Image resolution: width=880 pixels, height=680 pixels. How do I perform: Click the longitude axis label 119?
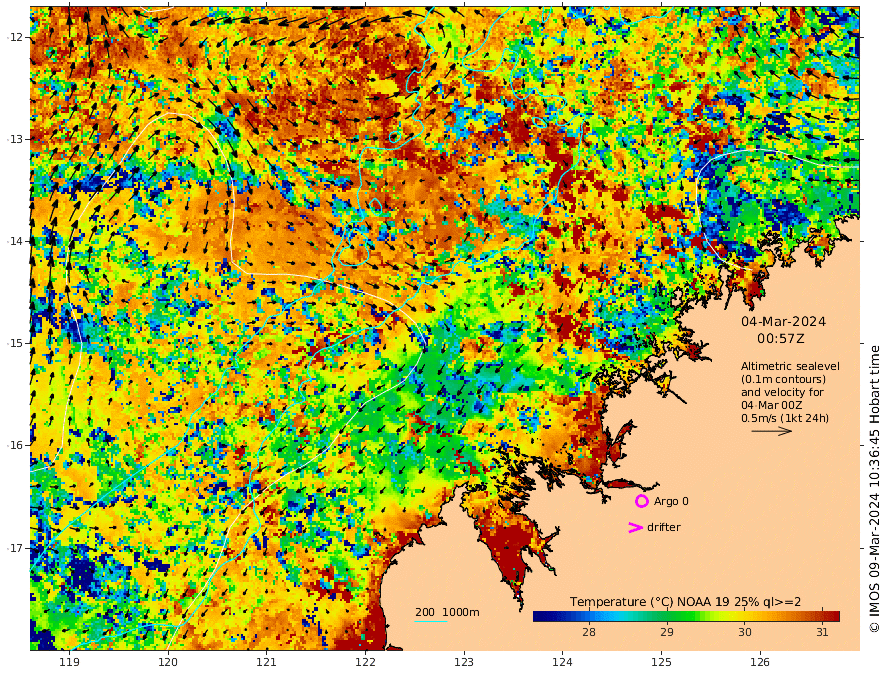click(69, 663)
